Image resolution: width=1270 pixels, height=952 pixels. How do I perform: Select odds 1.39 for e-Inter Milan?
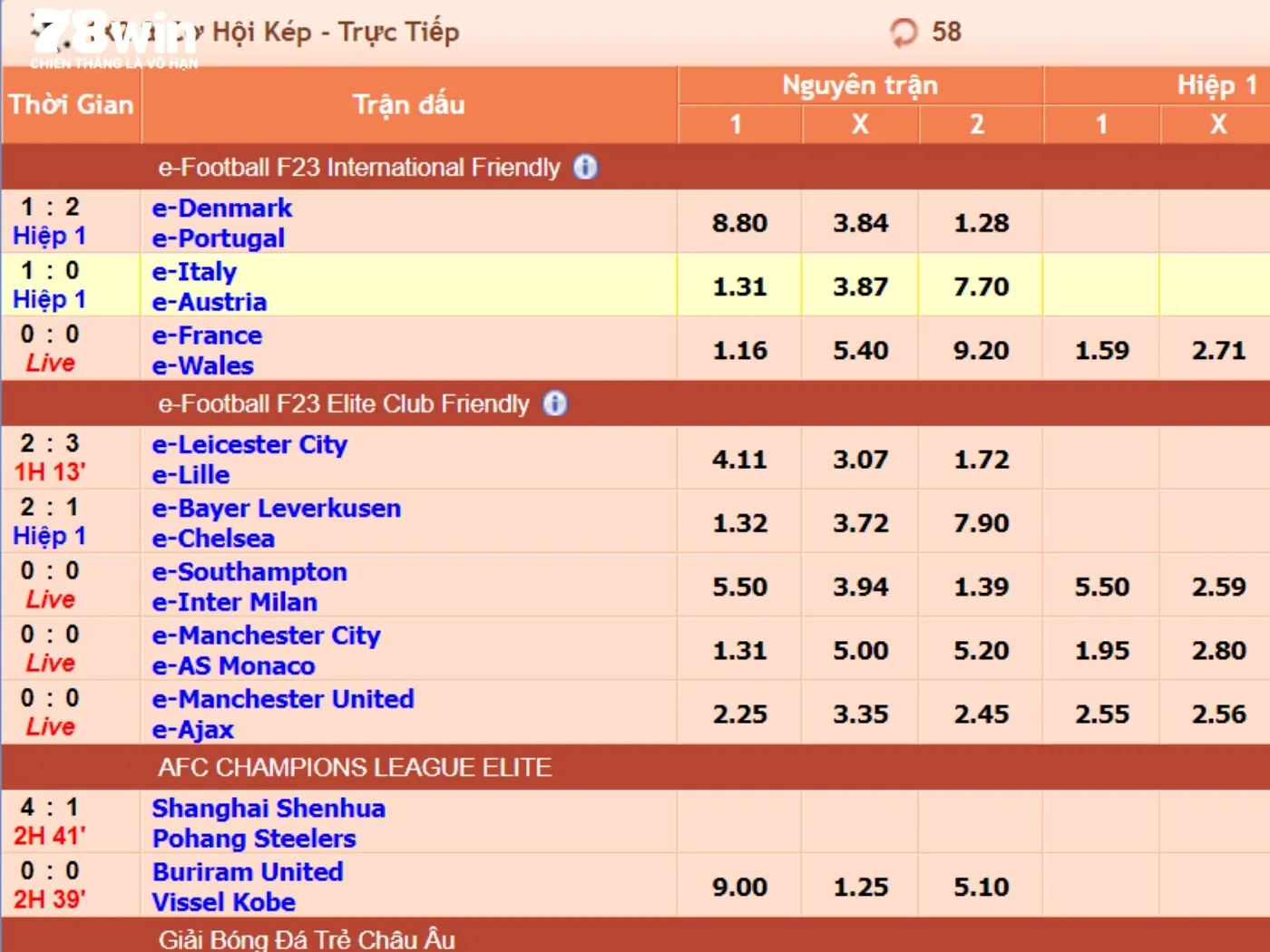coord(982,587)
